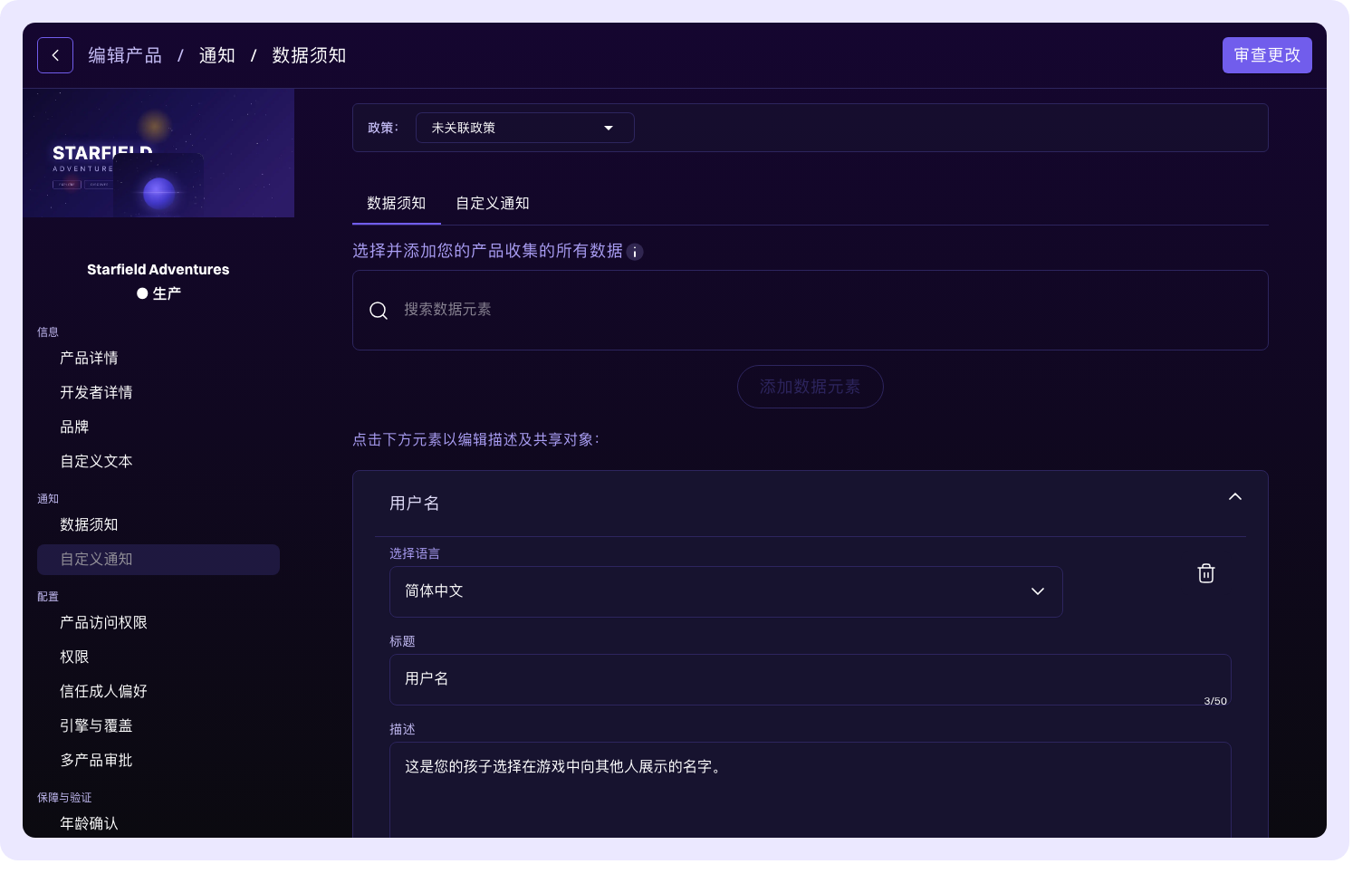The height and width of the screenshot is (883, 1372).
Task: Focus the 搜索数据元素 search field
Action: [811, 310]
